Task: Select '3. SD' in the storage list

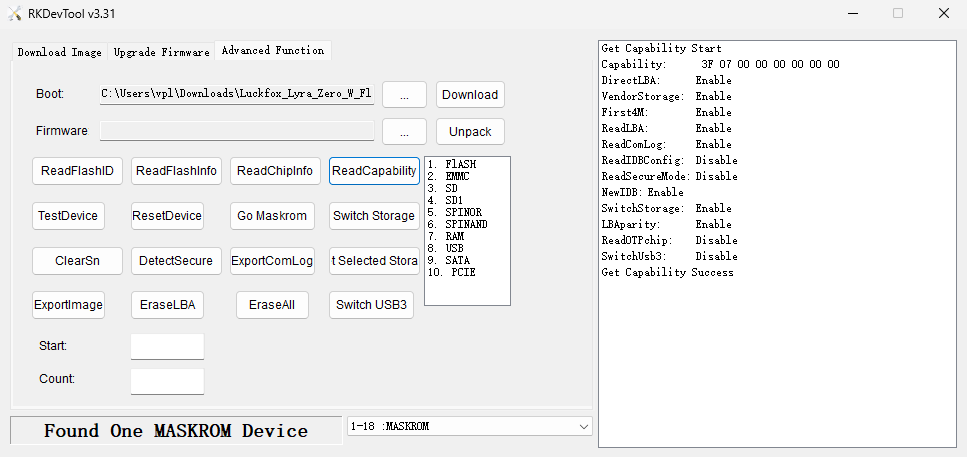Action: [x=442, y=188]
